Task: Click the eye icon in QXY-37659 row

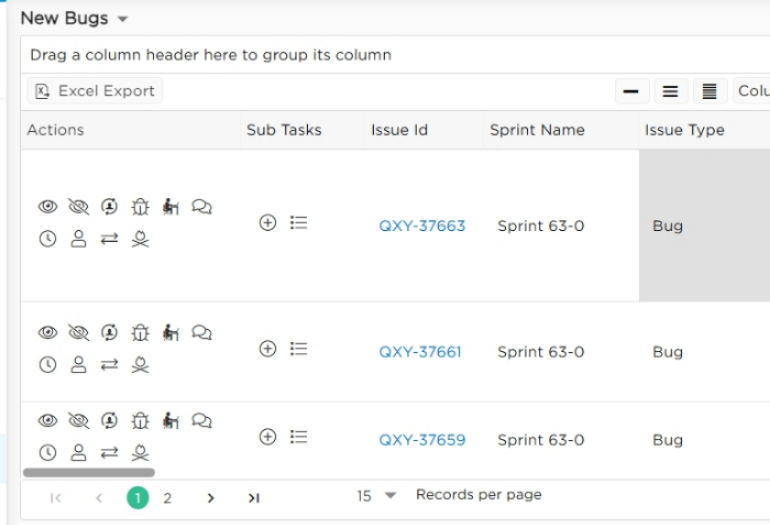Action: (x=48, y=421)
